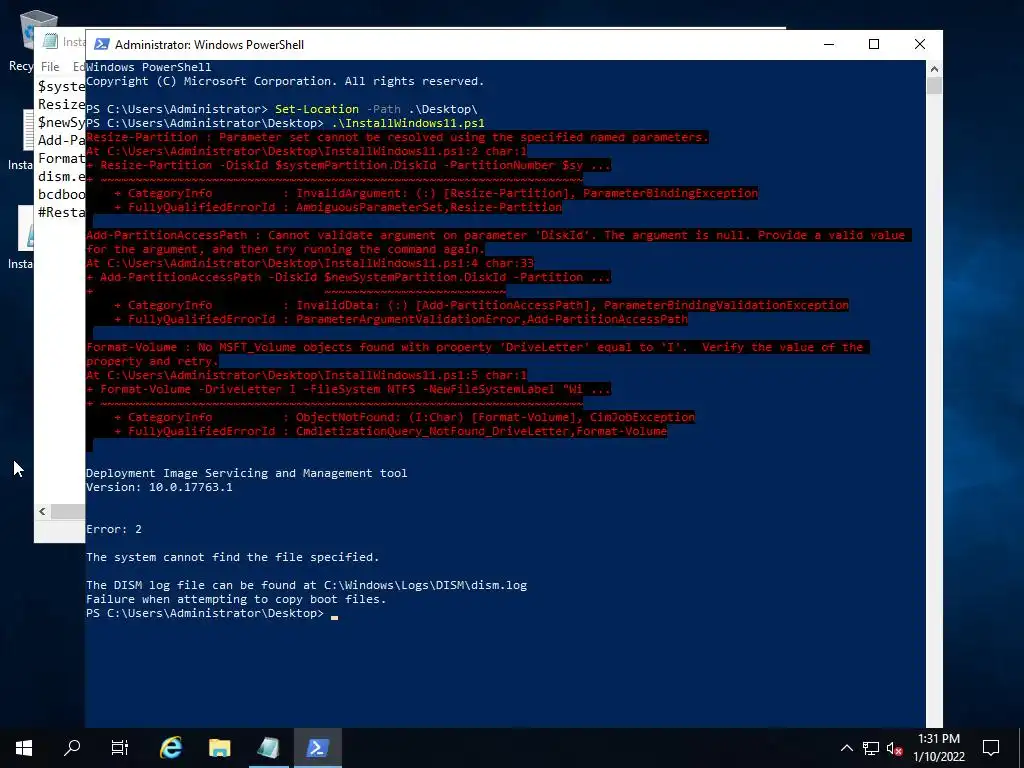The width and height of the screenshot is (1024, 768).
Task: Open File menu in Notepad window
Action: click(x=50, y=67)
